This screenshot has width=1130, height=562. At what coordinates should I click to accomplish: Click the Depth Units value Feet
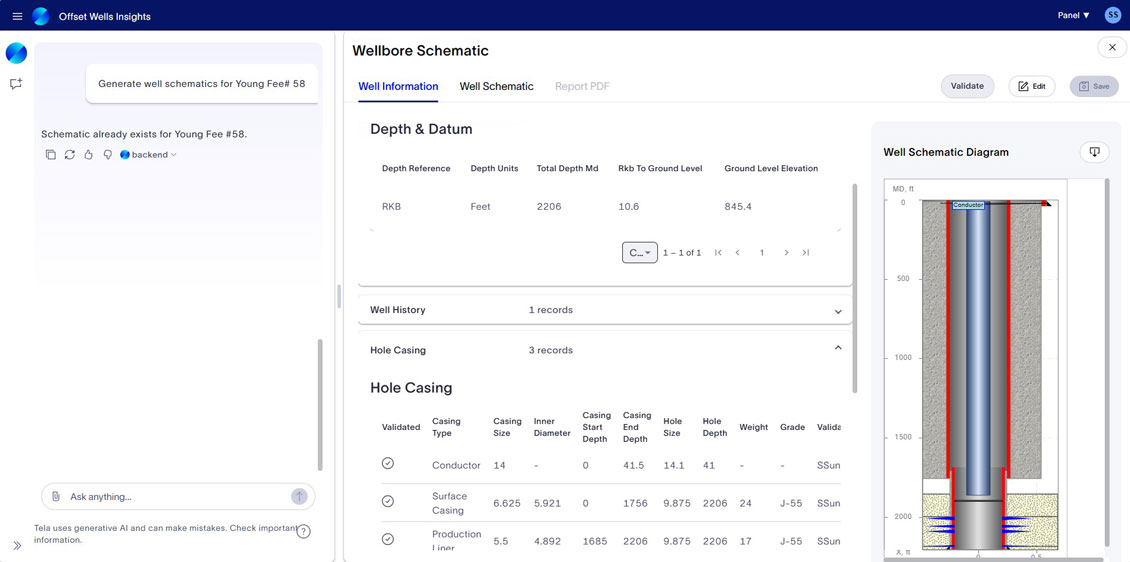[x=480, y=207]
